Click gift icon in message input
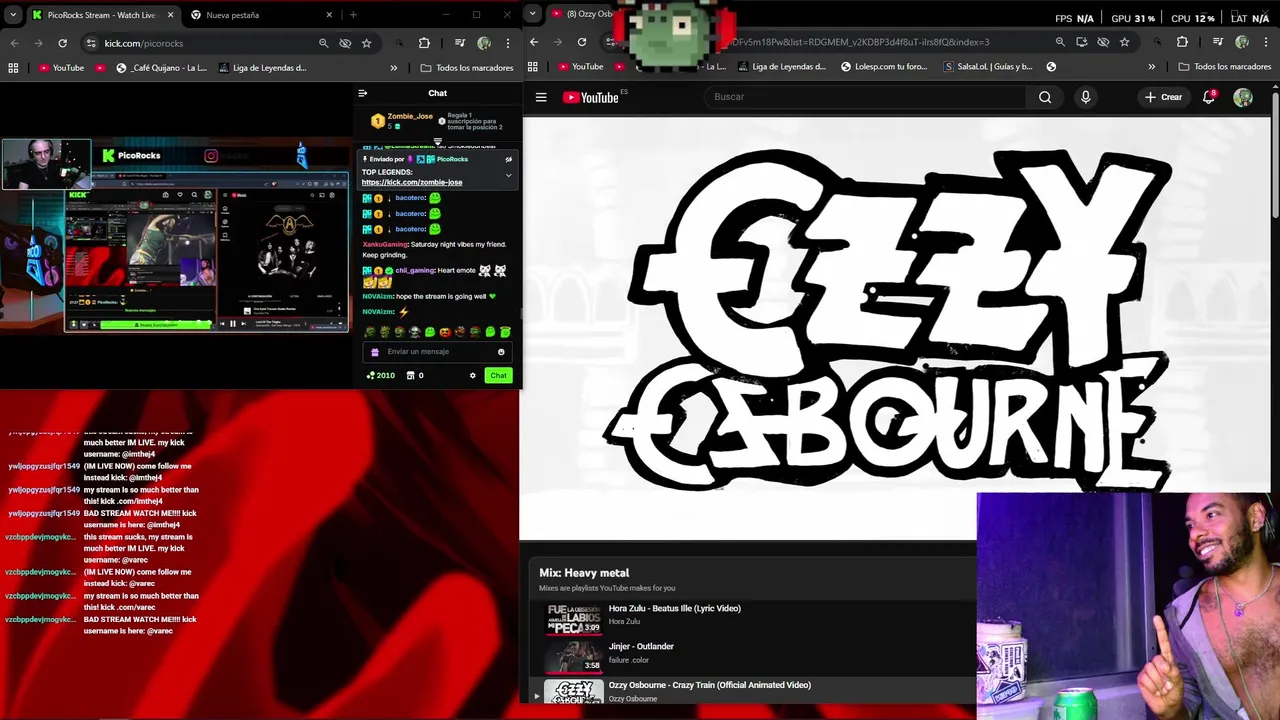The image size is (1280, 720). point(375,352)
